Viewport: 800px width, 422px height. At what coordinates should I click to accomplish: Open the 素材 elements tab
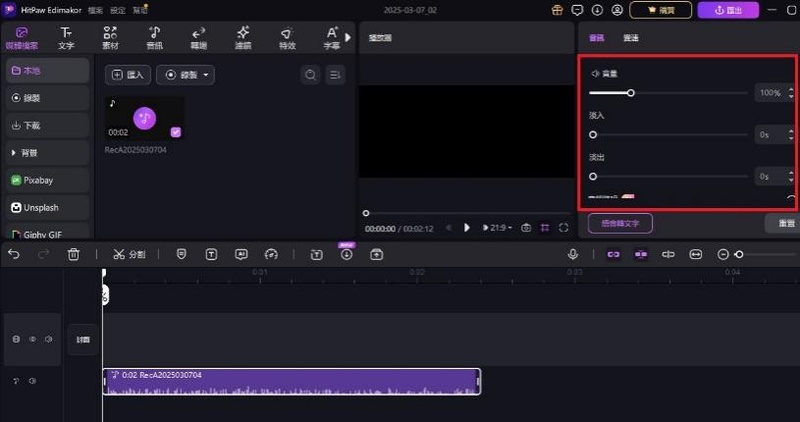pyautogui.click(x=110, y=38)
